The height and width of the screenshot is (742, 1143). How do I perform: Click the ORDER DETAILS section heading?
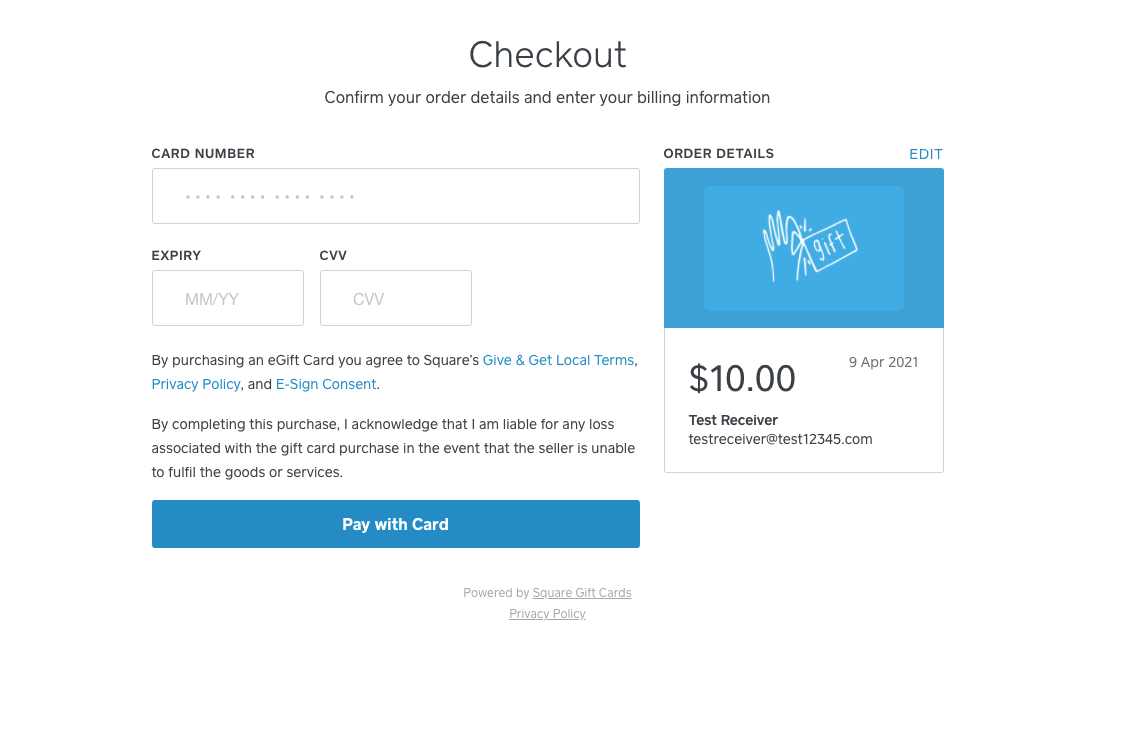tap(718, 154)
